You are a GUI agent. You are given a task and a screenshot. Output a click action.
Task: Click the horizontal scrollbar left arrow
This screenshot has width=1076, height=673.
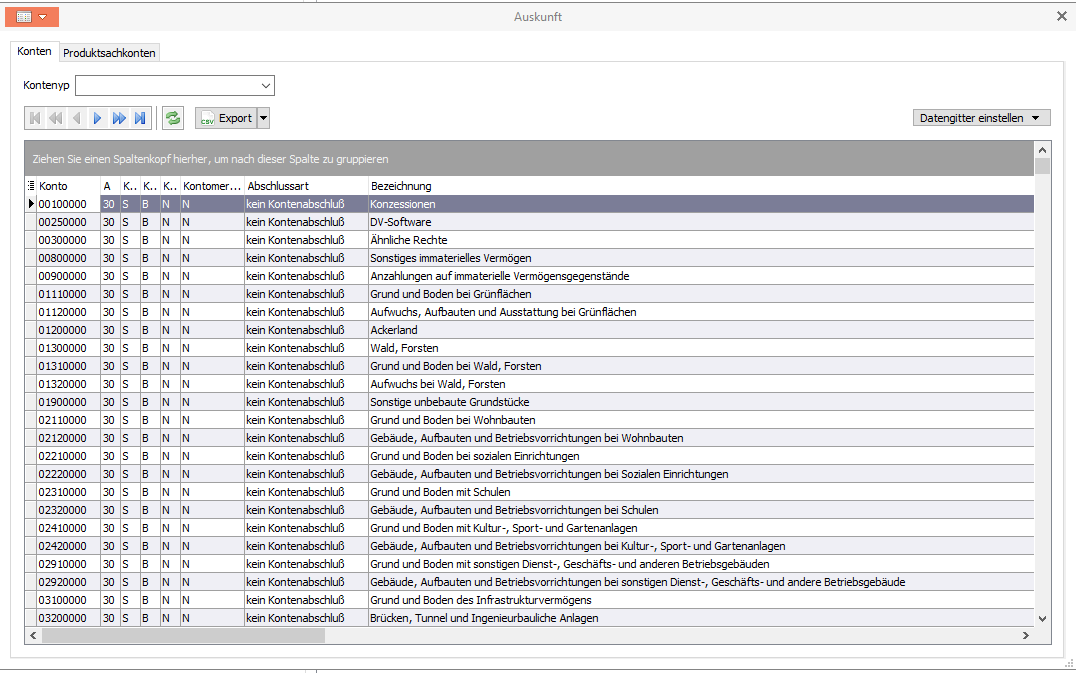click(x=33, y=636)
